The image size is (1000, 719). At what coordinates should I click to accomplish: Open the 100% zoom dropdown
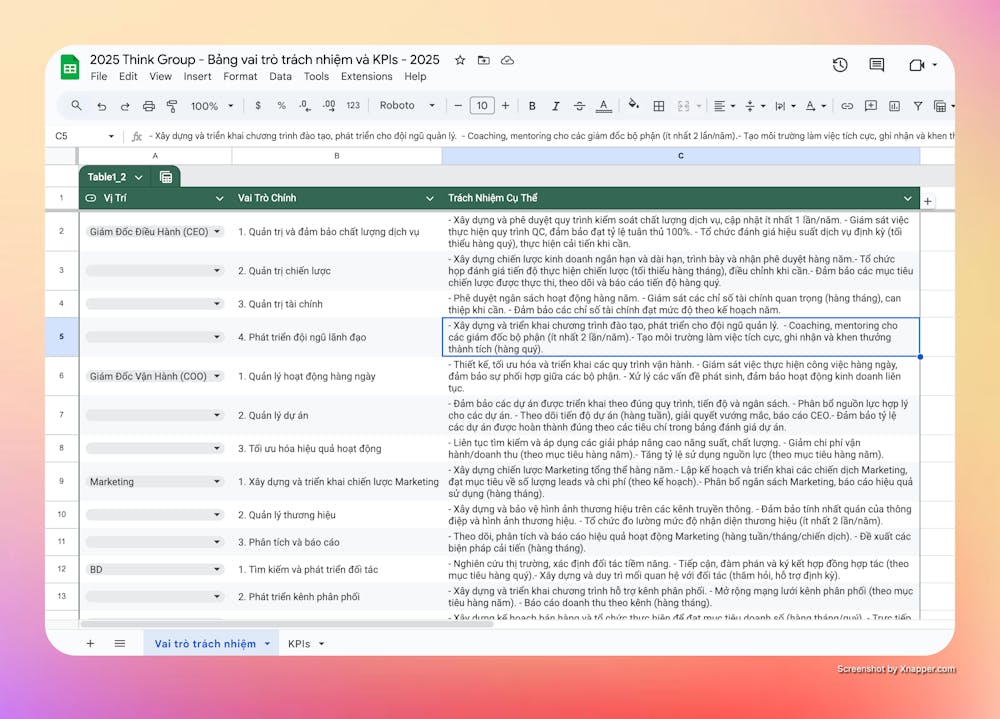pyautogui.click(x=211, y=106)
